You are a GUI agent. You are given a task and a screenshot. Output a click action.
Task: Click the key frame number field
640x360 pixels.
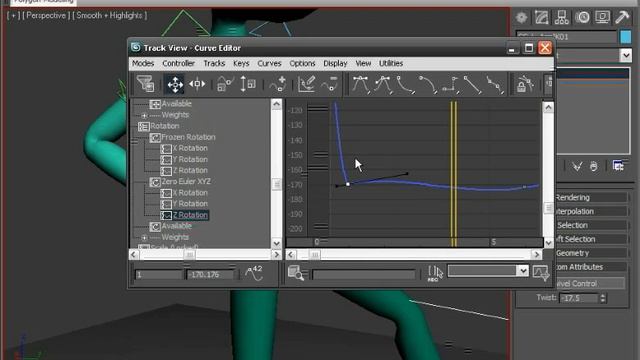click(x=158, y=275)
